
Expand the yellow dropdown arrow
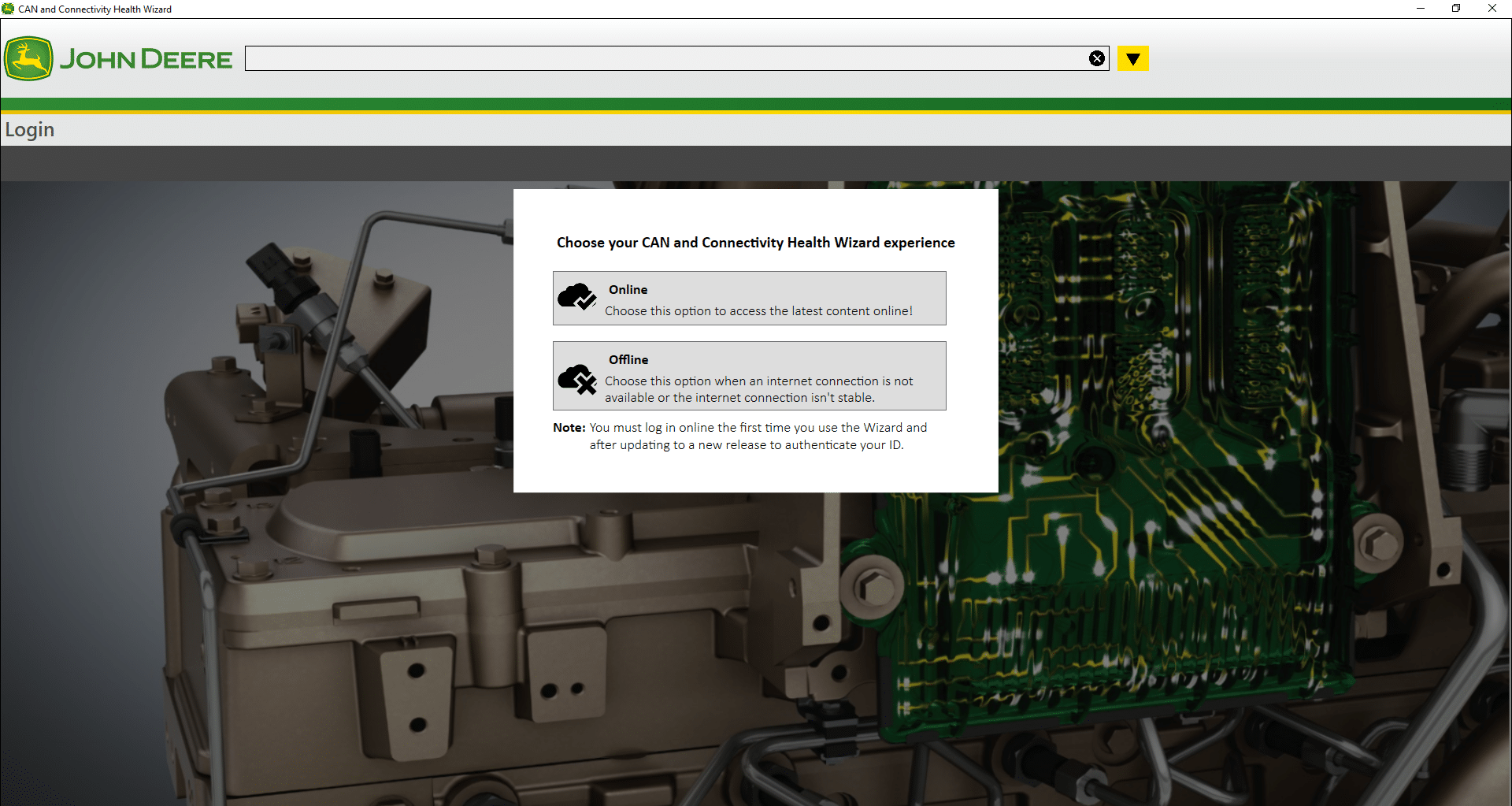coord(1132,58)
